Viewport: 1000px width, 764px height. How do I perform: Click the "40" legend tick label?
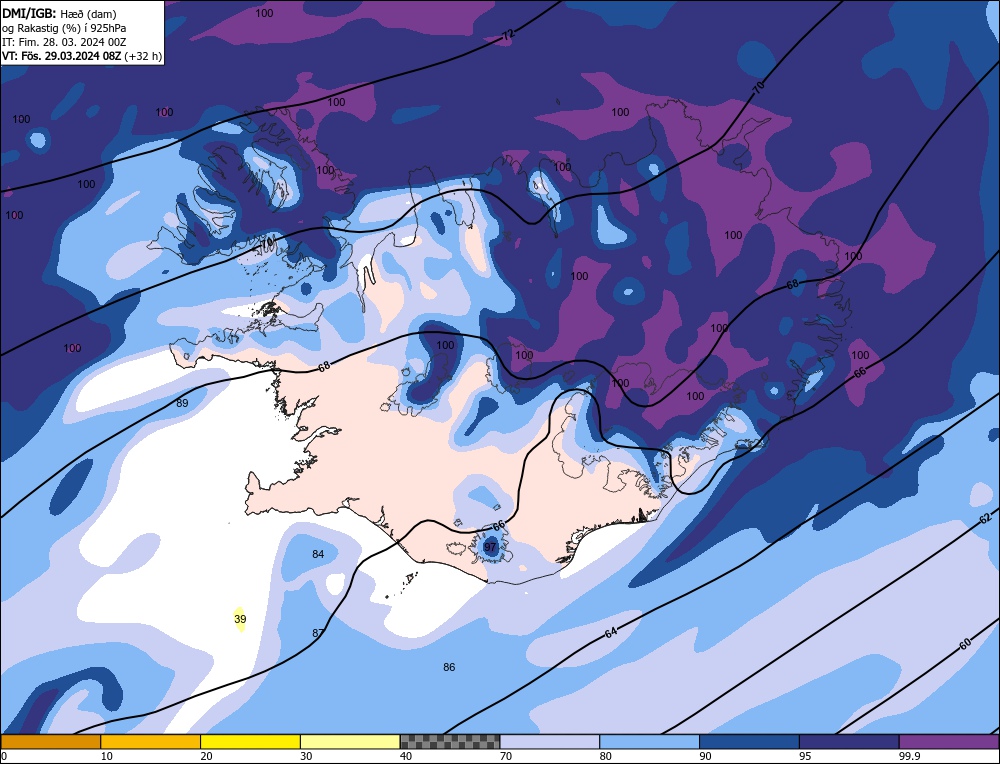[x=406, y=756]
